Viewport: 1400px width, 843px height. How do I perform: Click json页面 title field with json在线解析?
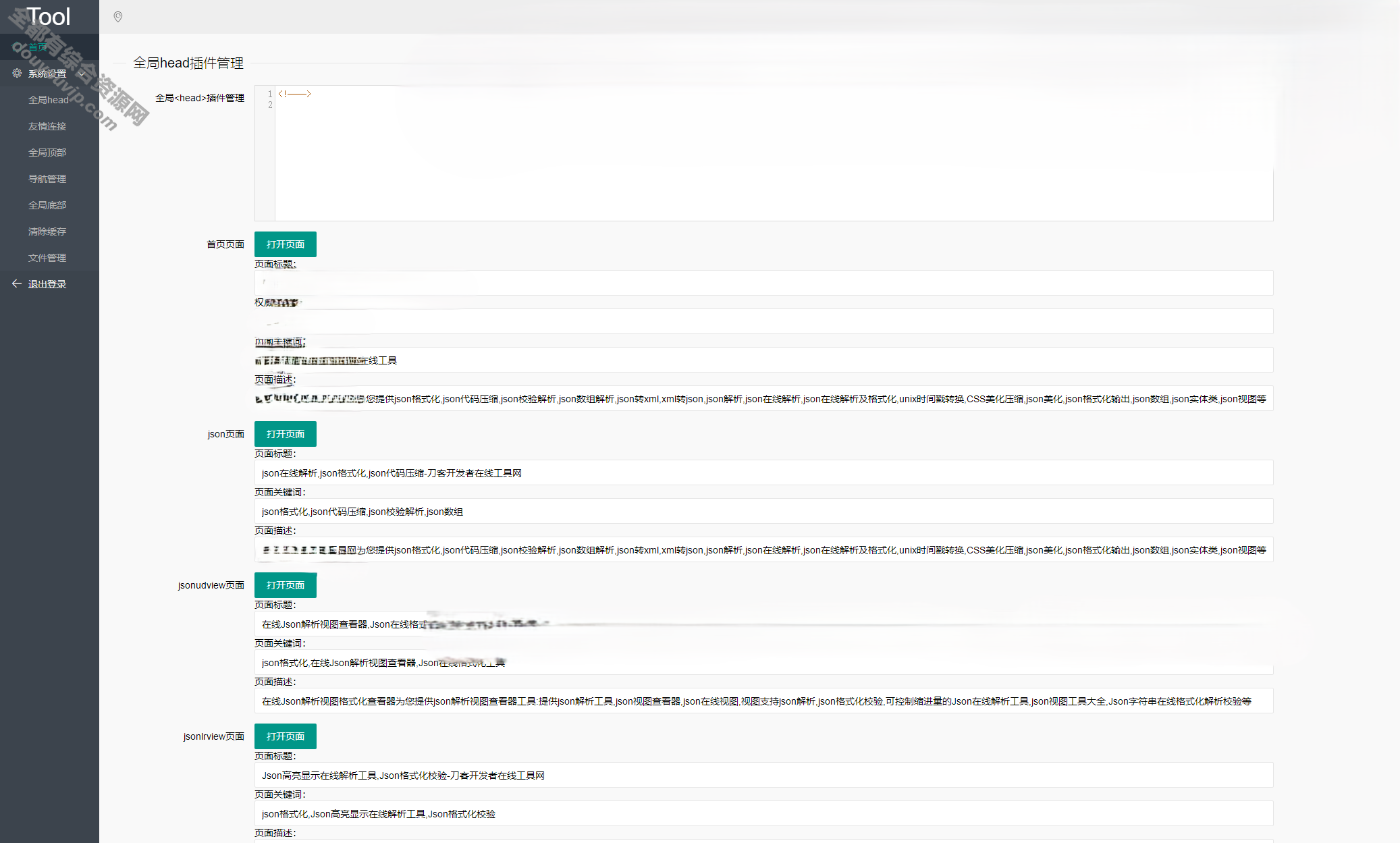pyautogui.click(x=764, y=472)
